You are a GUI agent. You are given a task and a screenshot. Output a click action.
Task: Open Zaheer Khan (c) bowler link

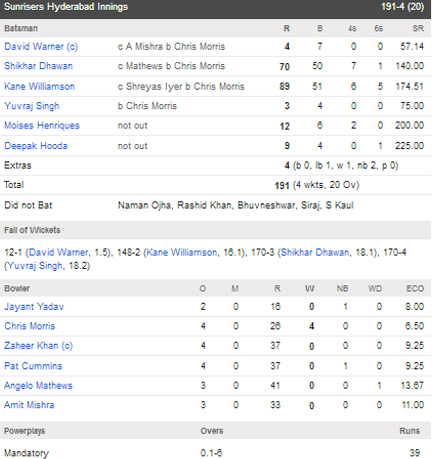[38, 346]
